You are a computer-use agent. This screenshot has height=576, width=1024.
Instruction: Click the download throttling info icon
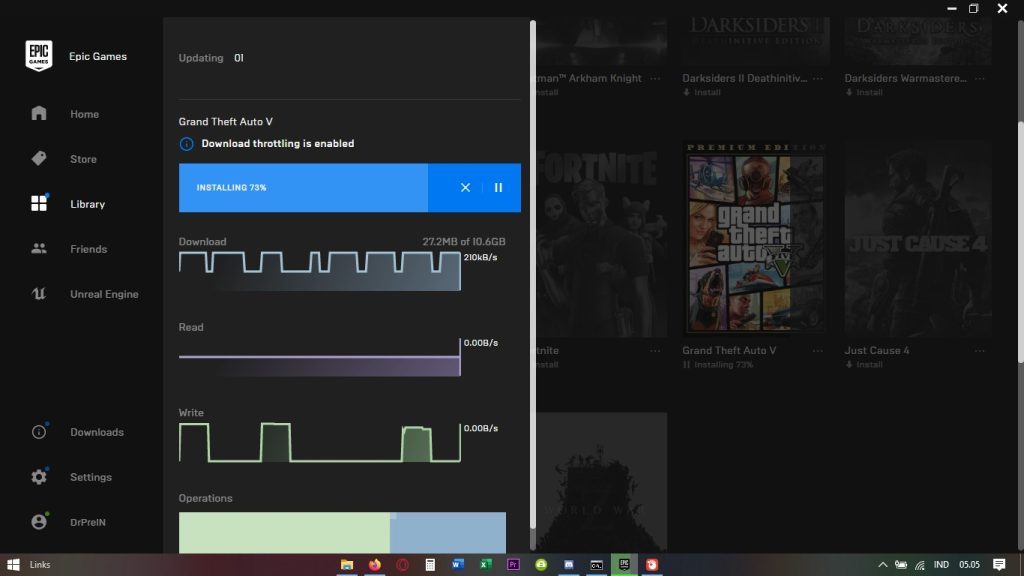186,144
